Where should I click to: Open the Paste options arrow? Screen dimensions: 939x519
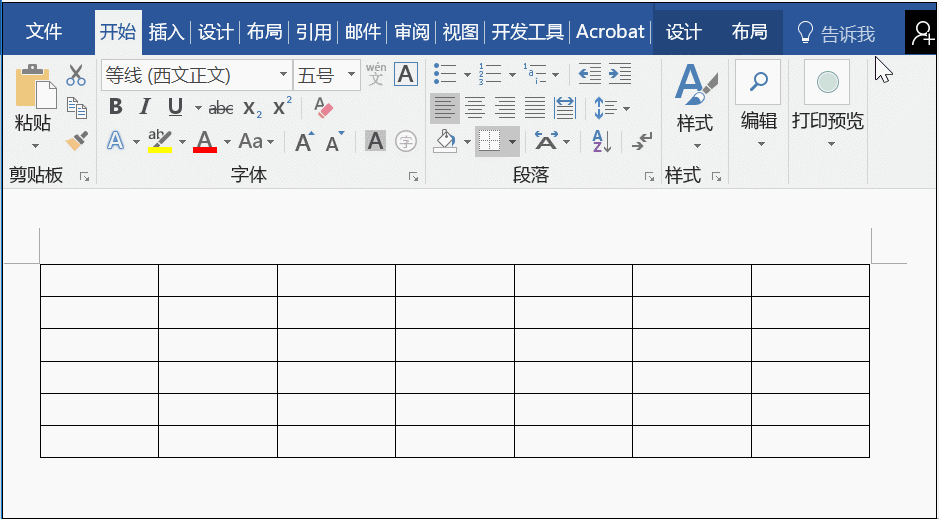point(35,145)
